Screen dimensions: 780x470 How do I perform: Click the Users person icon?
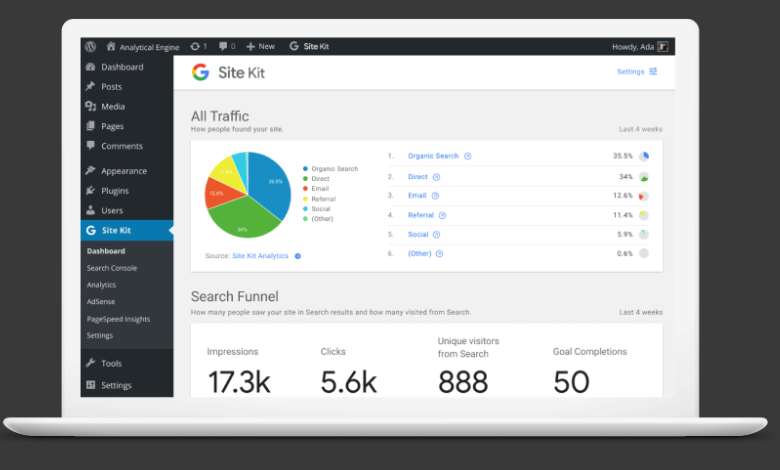click(x=91, y=210)
